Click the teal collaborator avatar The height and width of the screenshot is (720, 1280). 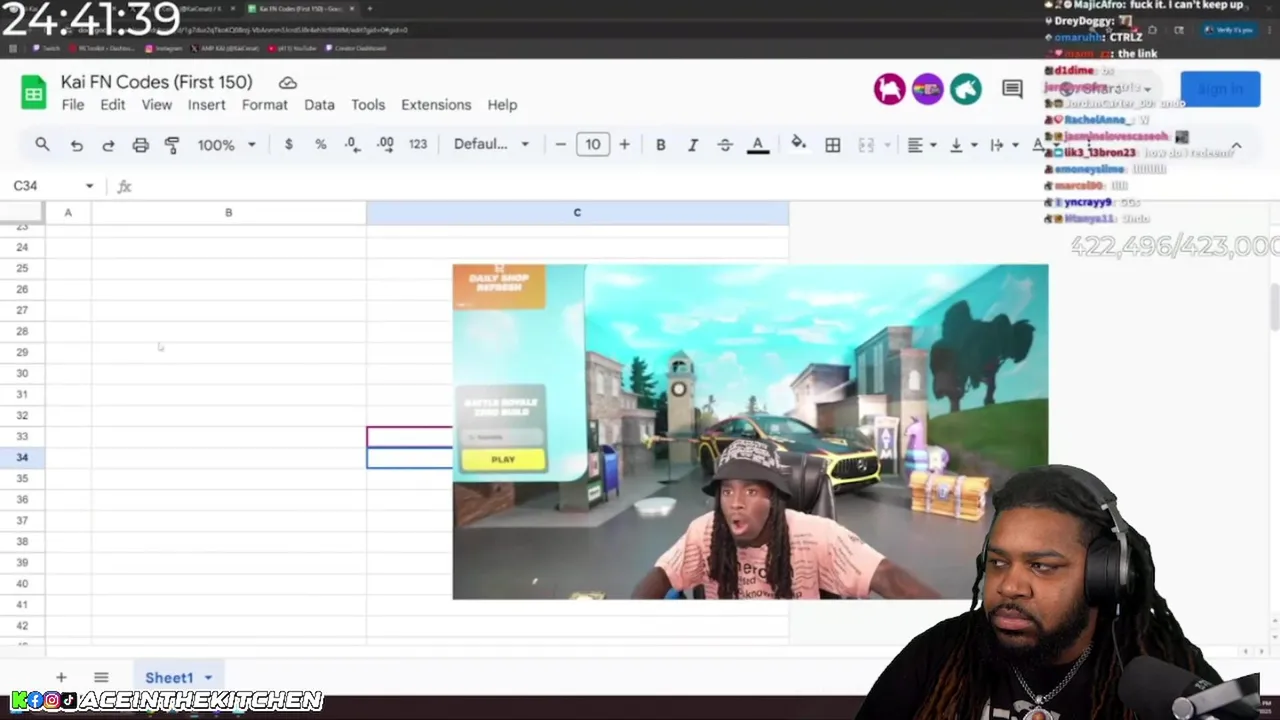click(965, 89)
